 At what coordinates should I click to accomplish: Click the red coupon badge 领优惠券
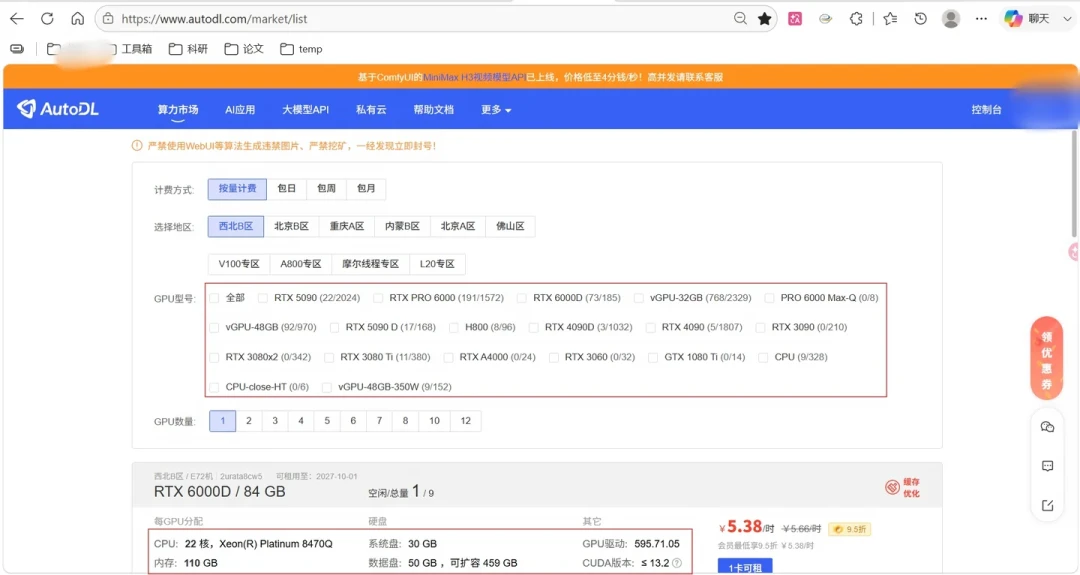pyautogui.click(x=1047, y=358)
